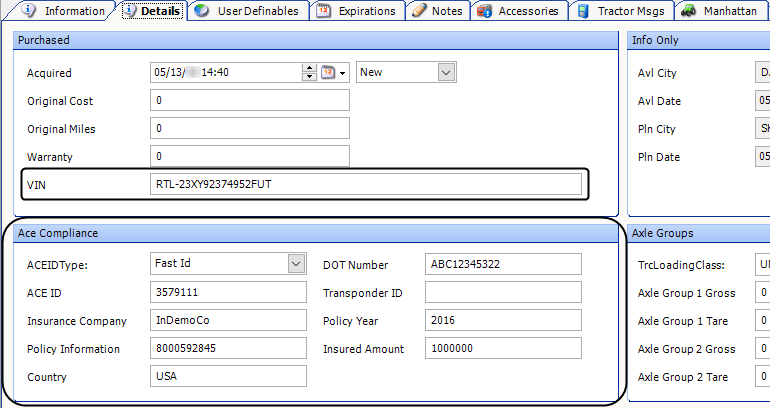Image resolution: width=770 pixels, height=410 pixels.
Task: Click the empty Transponder ID field
Action: pyautogui.click(x=502, y=292)
